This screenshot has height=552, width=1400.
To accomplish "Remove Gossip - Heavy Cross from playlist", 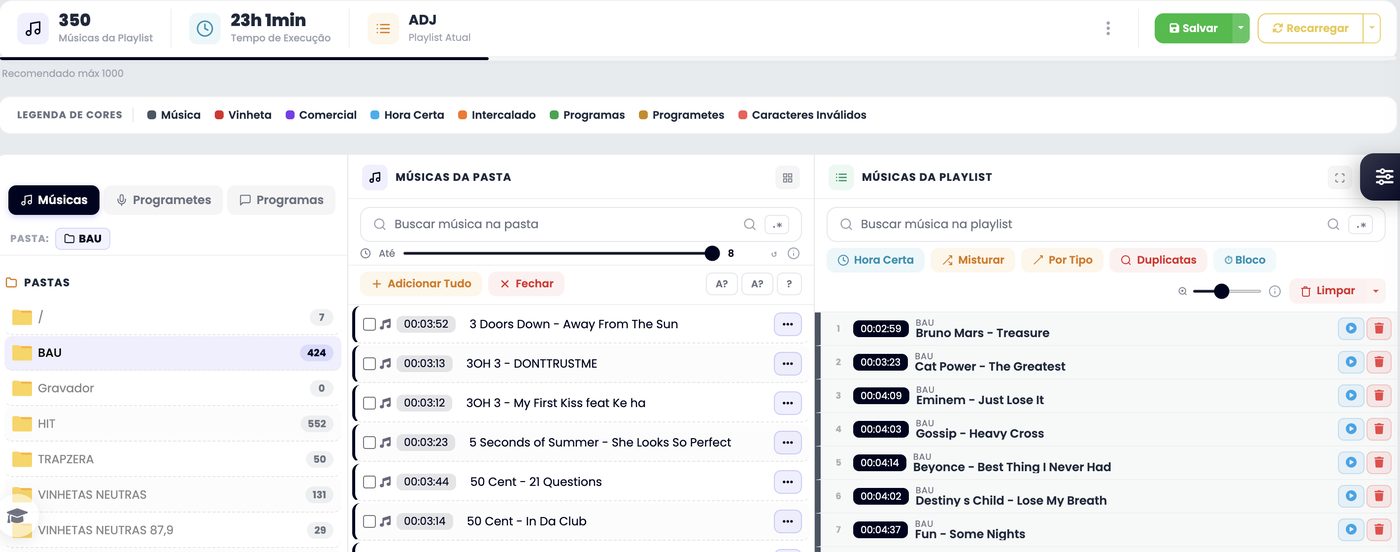I will 1379,429.
